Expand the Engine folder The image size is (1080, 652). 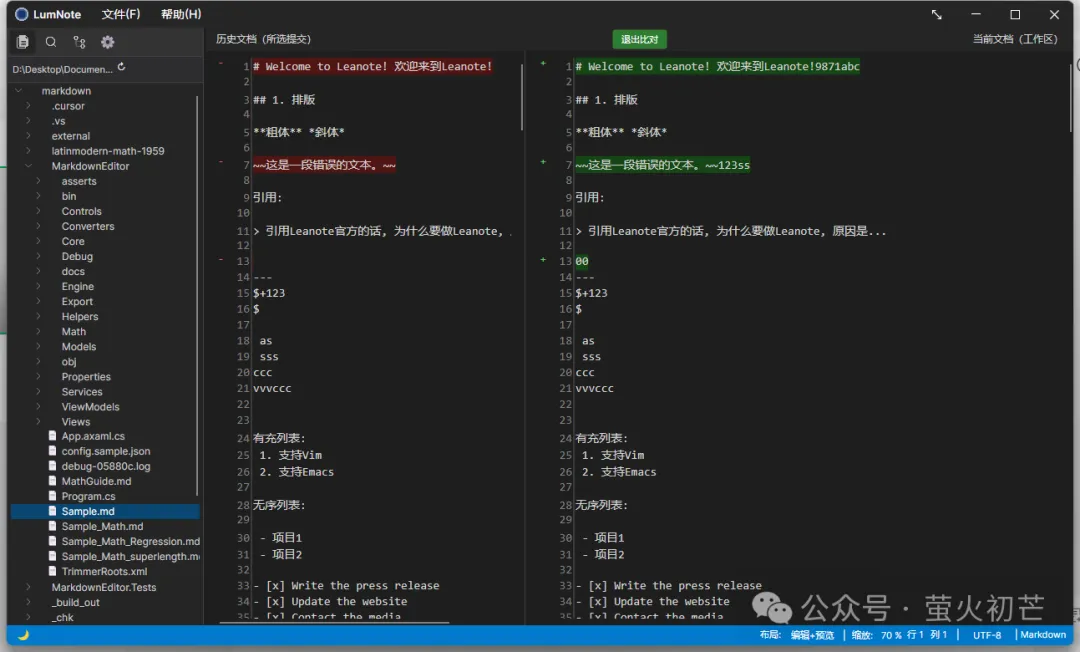point(39,286)
